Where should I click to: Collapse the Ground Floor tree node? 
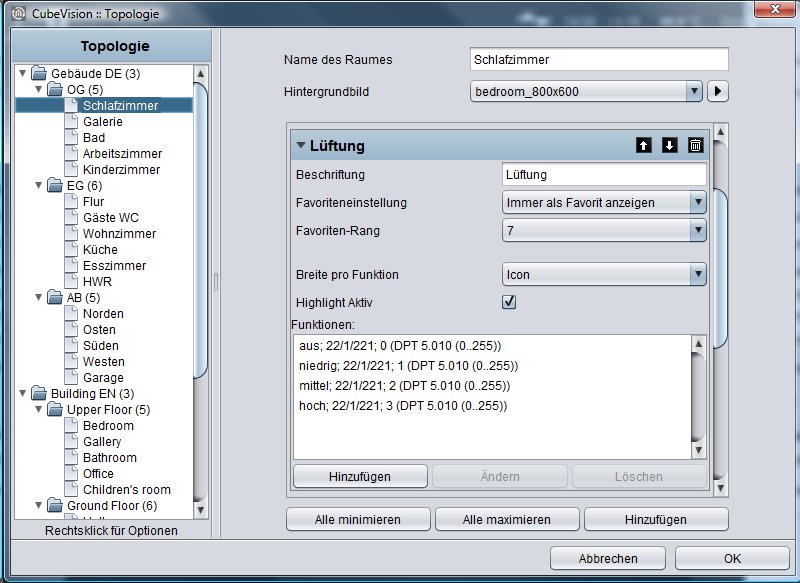[38, 505]
